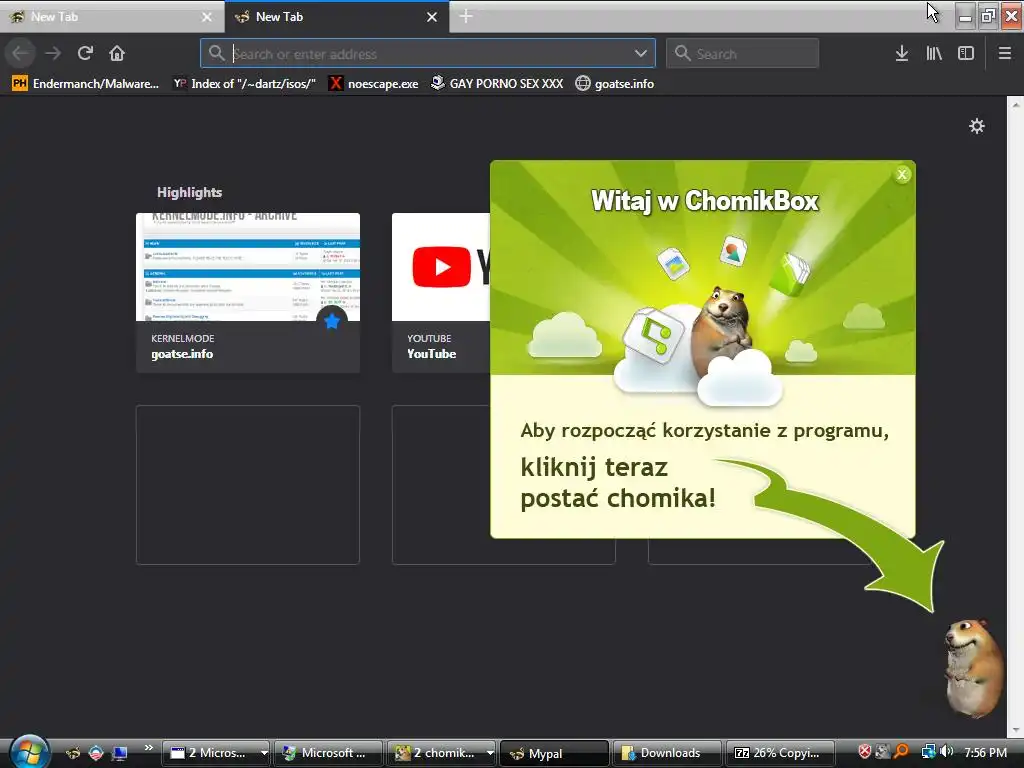
Task: Open the KERNELMODE goatse.info highlight card
Action: pos(248,293)
